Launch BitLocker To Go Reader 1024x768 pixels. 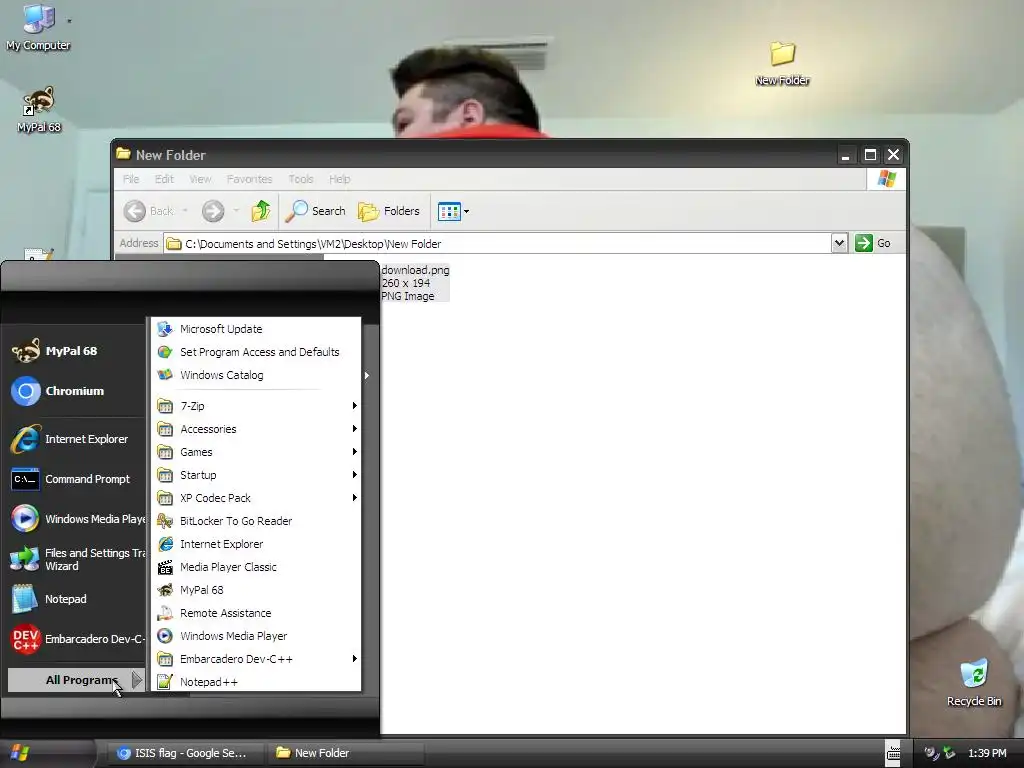pyautogui.click(x=256, y=521)
